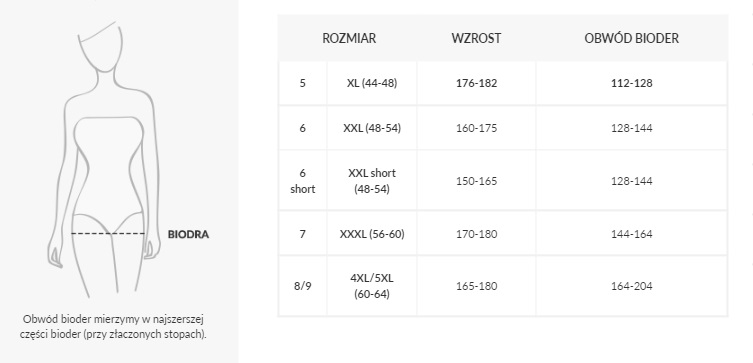Click the 6 short size number cell

point(303,181)
